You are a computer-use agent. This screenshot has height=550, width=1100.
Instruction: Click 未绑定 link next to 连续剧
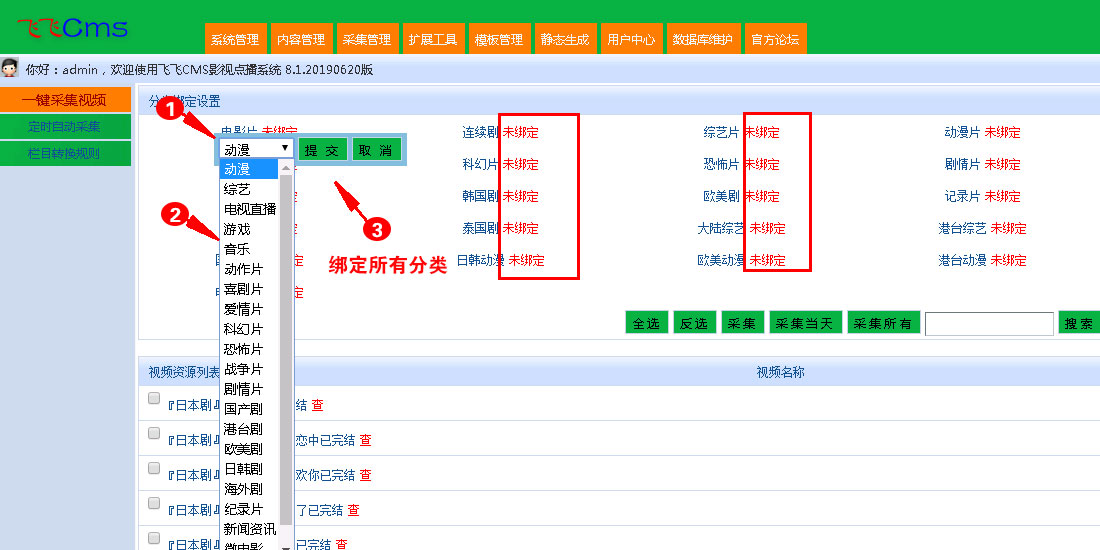click(x=520, y=132)
